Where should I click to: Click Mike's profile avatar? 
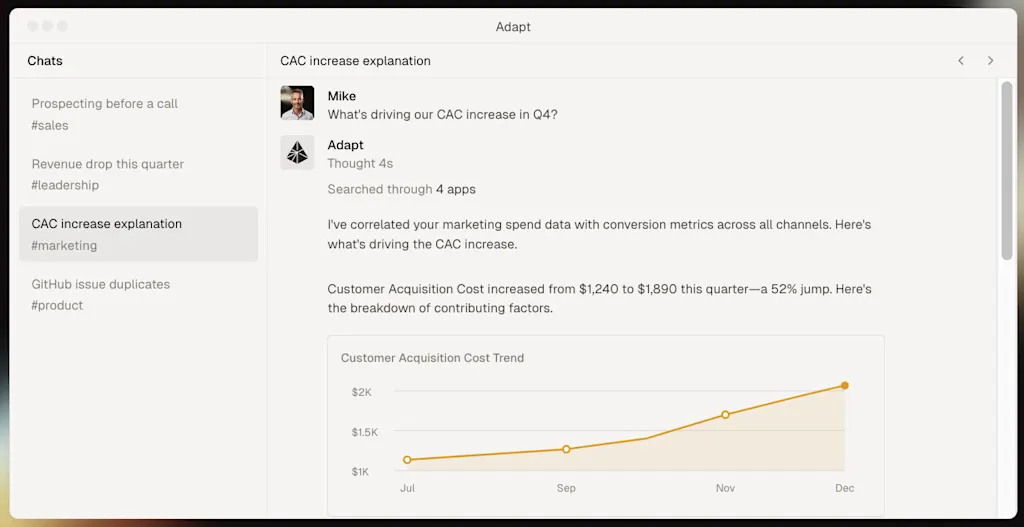tap(297, 104)
